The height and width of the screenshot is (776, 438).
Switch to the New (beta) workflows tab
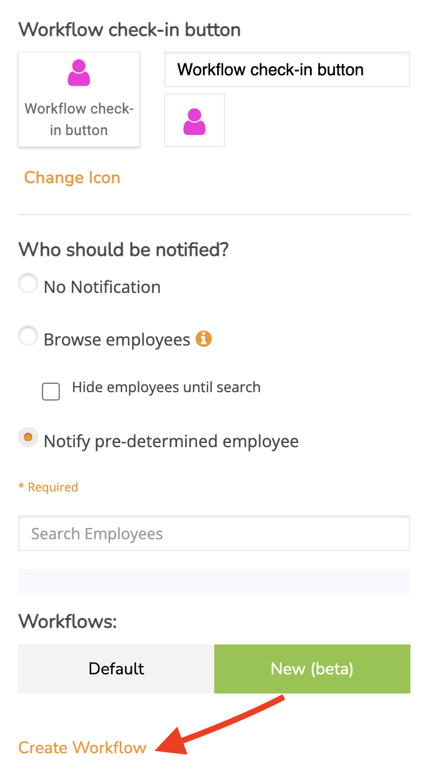click(x=312, y=669)
